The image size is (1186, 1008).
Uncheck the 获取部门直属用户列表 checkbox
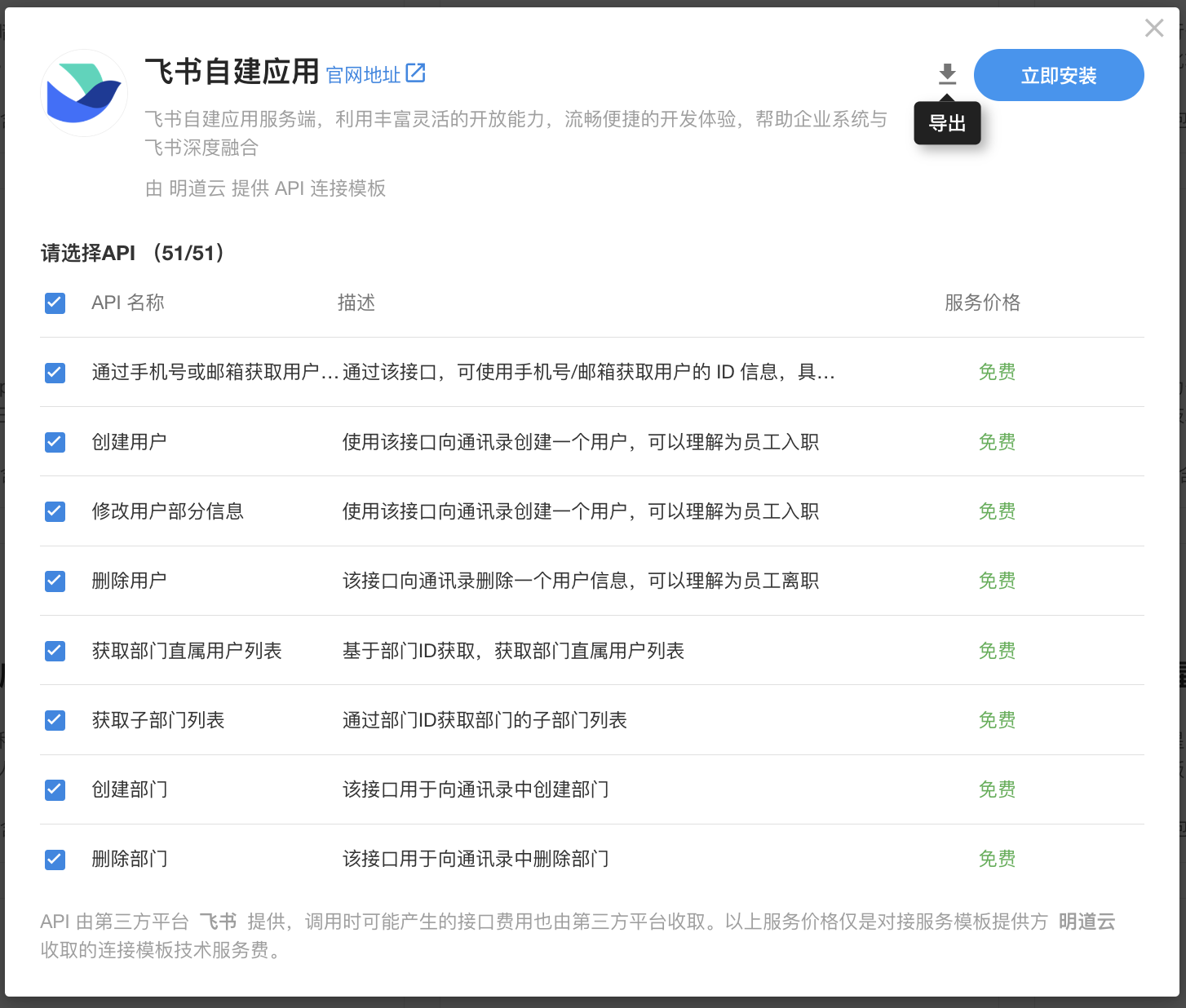point(55,651)
